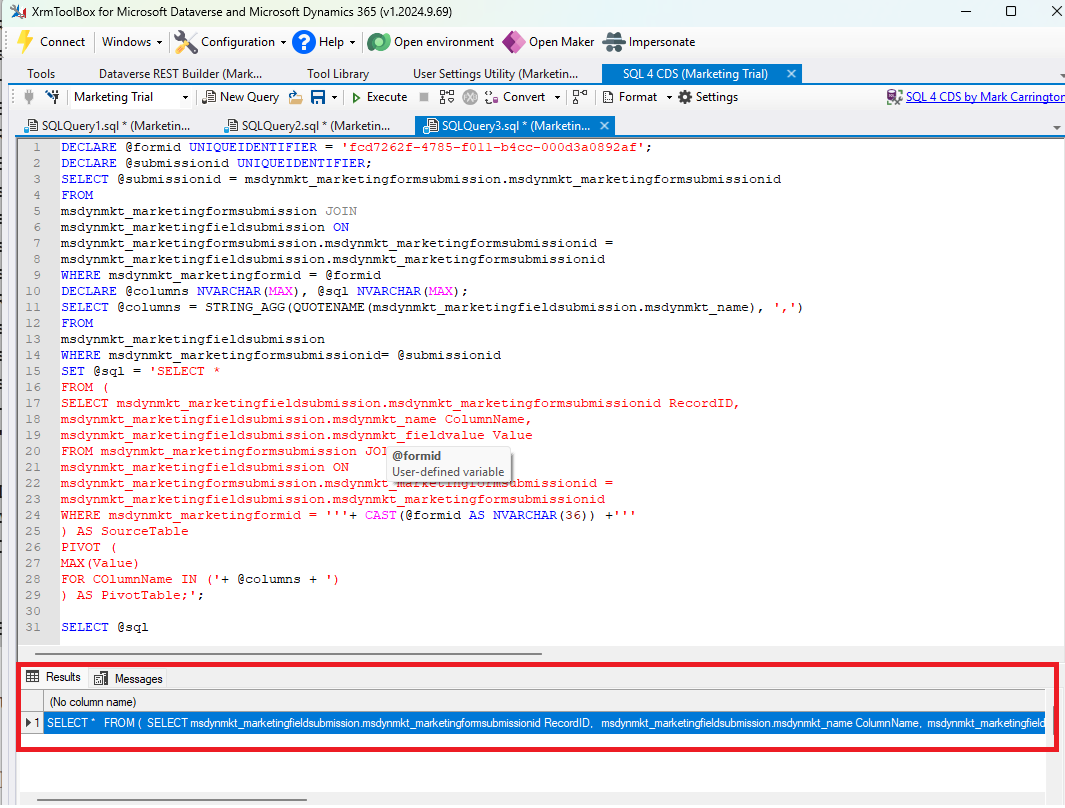Create a New Query
Image resolution: width=1065 pixels, height=808 pixels.
(x=241, y=97)
